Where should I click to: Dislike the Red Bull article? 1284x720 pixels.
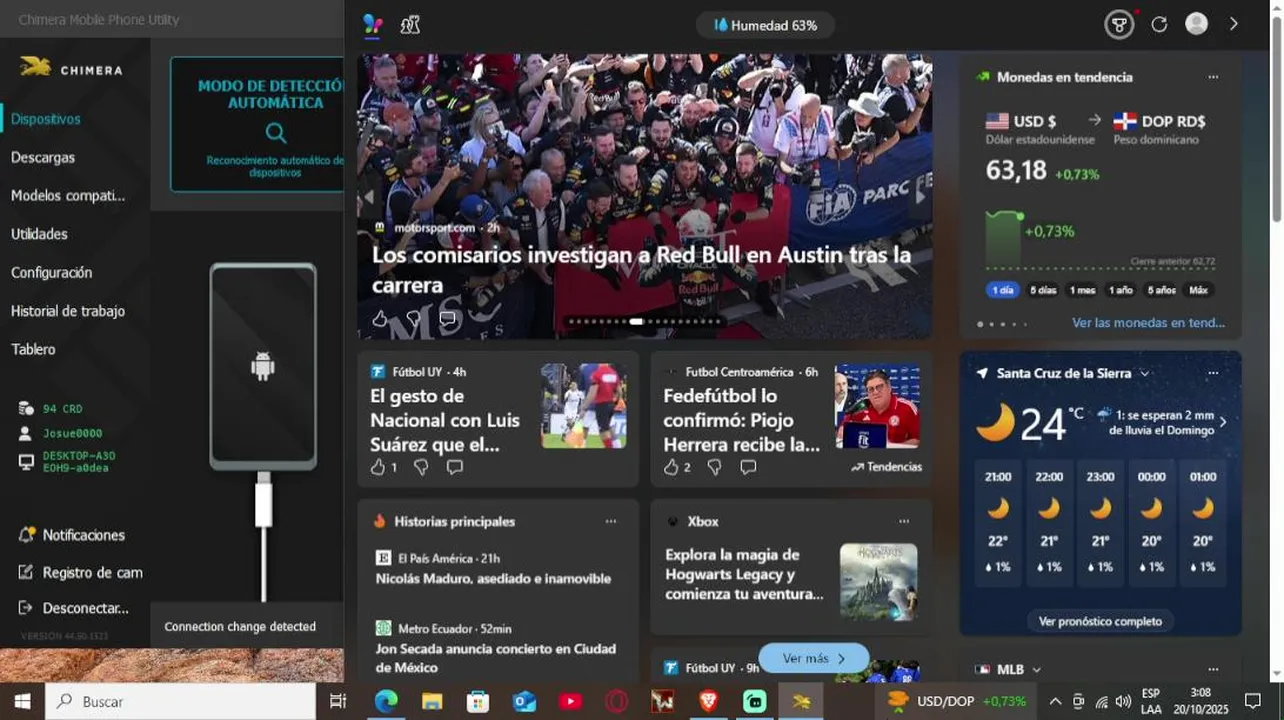414,319
